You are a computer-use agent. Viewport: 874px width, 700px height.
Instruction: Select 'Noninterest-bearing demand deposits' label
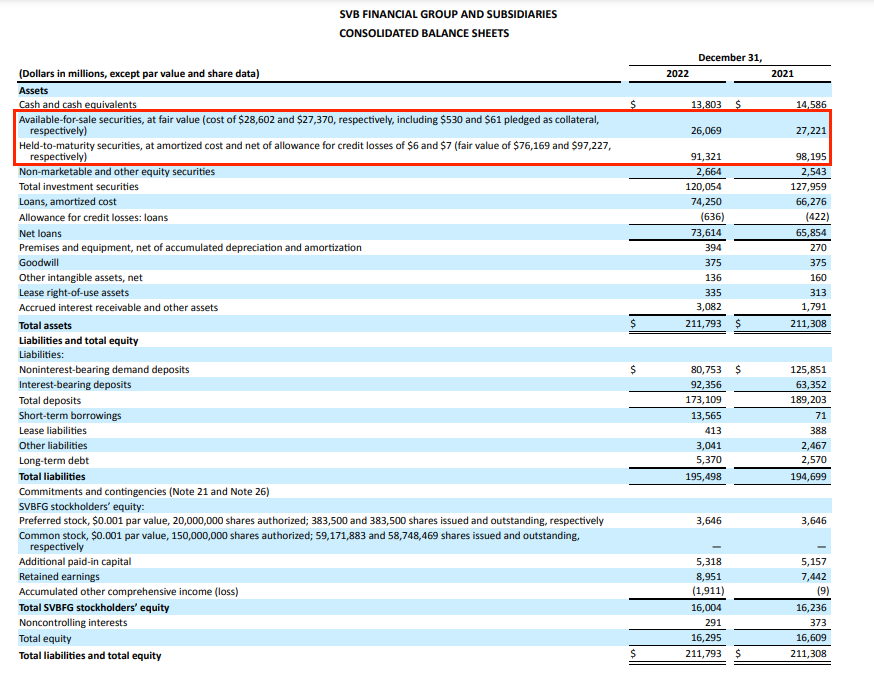coord(104,370)
